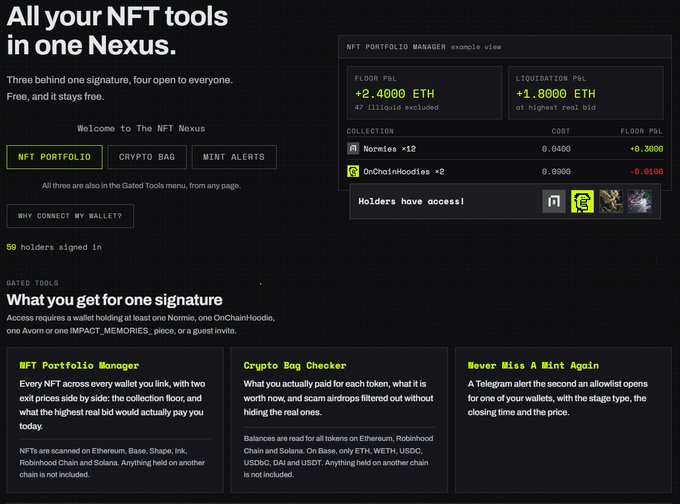
Task: Click the green OnChainHoodies avatar in holders banner
Action: (x=582, y=201)
